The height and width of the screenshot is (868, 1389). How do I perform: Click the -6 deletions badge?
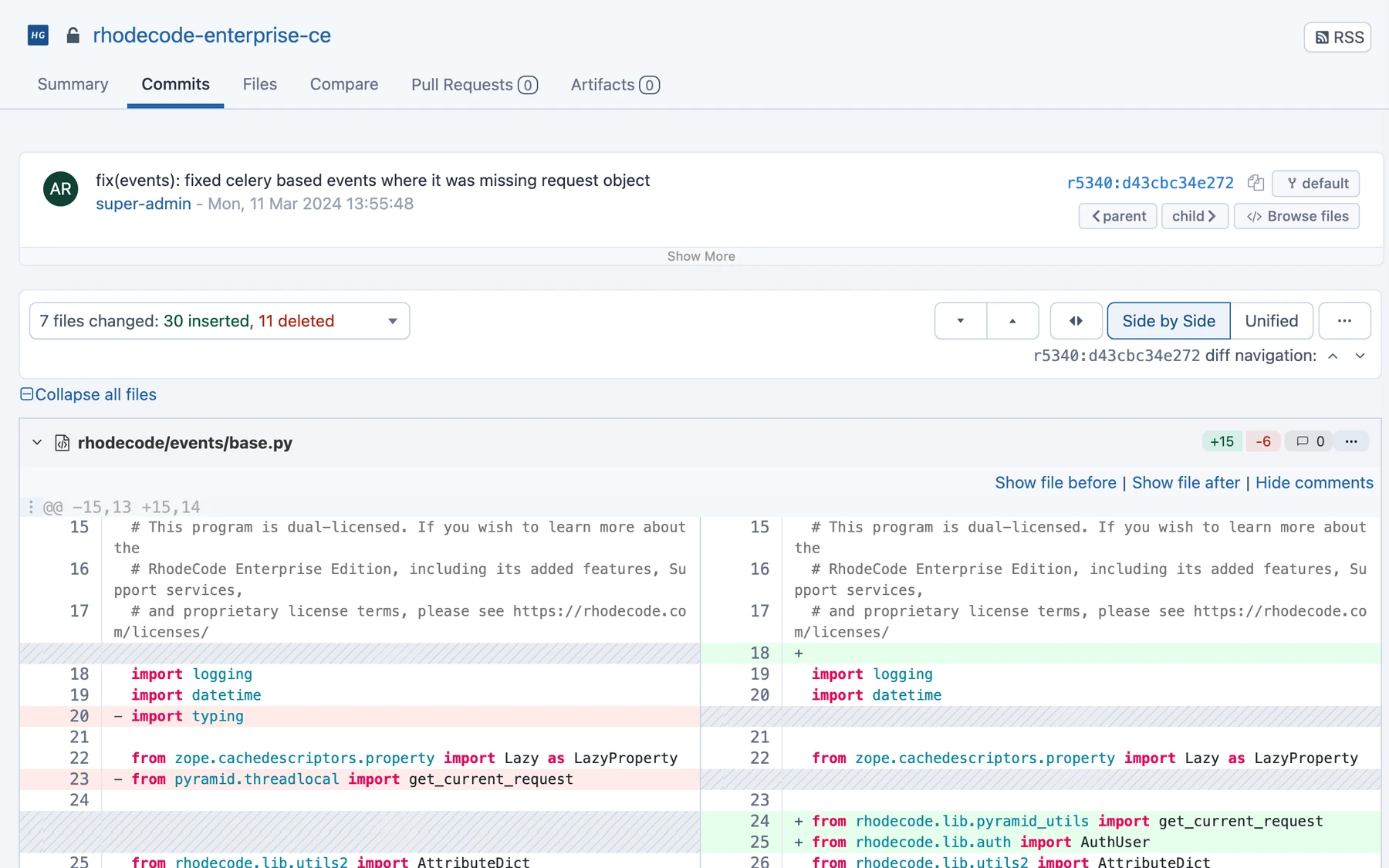tap(1262, 441)
